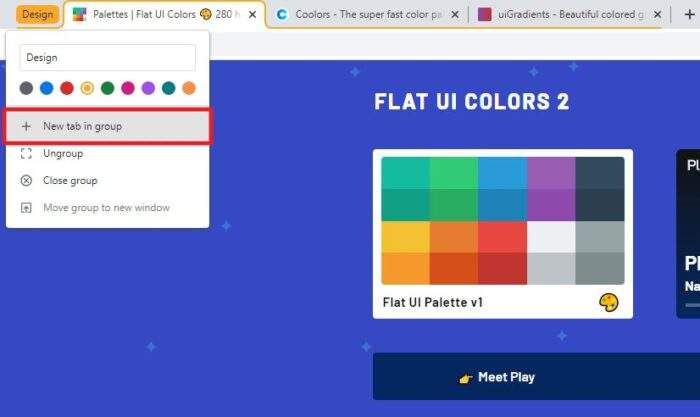Choose the purple group color
The image size is (700, 417).
click(148, 88)
